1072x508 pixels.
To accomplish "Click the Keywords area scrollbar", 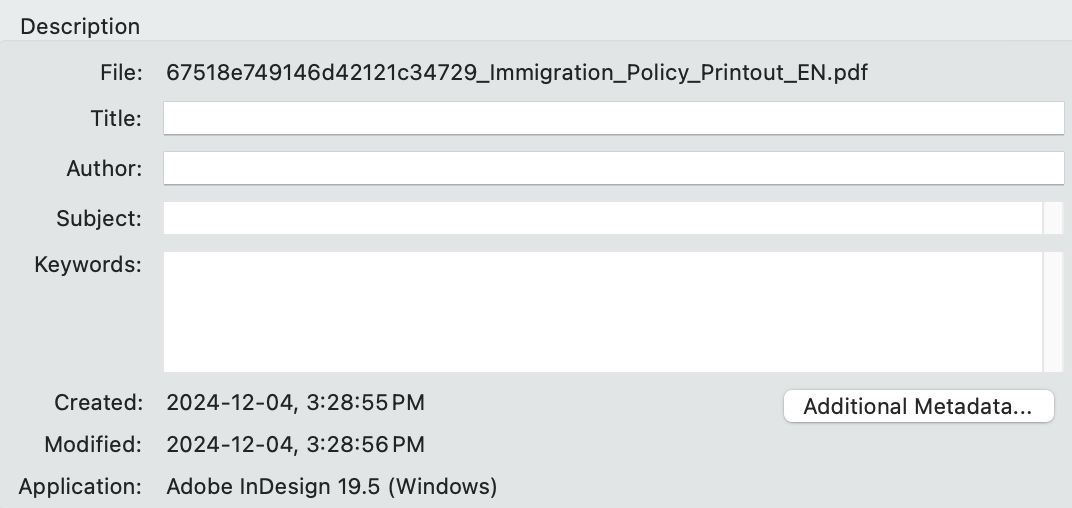I will (1052, 311).
